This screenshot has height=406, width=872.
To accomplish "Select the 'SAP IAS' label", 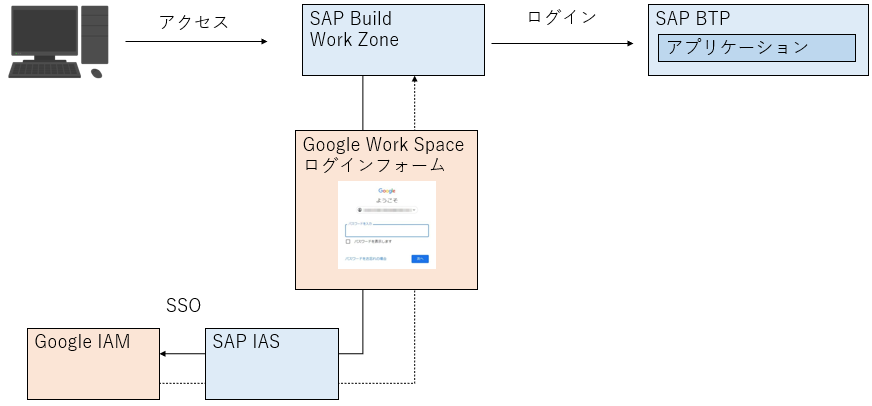I will point(246,341).
